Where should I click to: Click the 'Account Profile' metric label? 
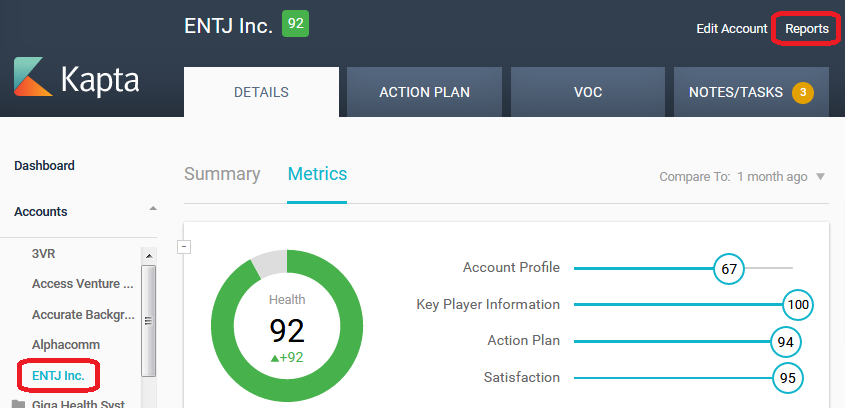tap(511, 267)
